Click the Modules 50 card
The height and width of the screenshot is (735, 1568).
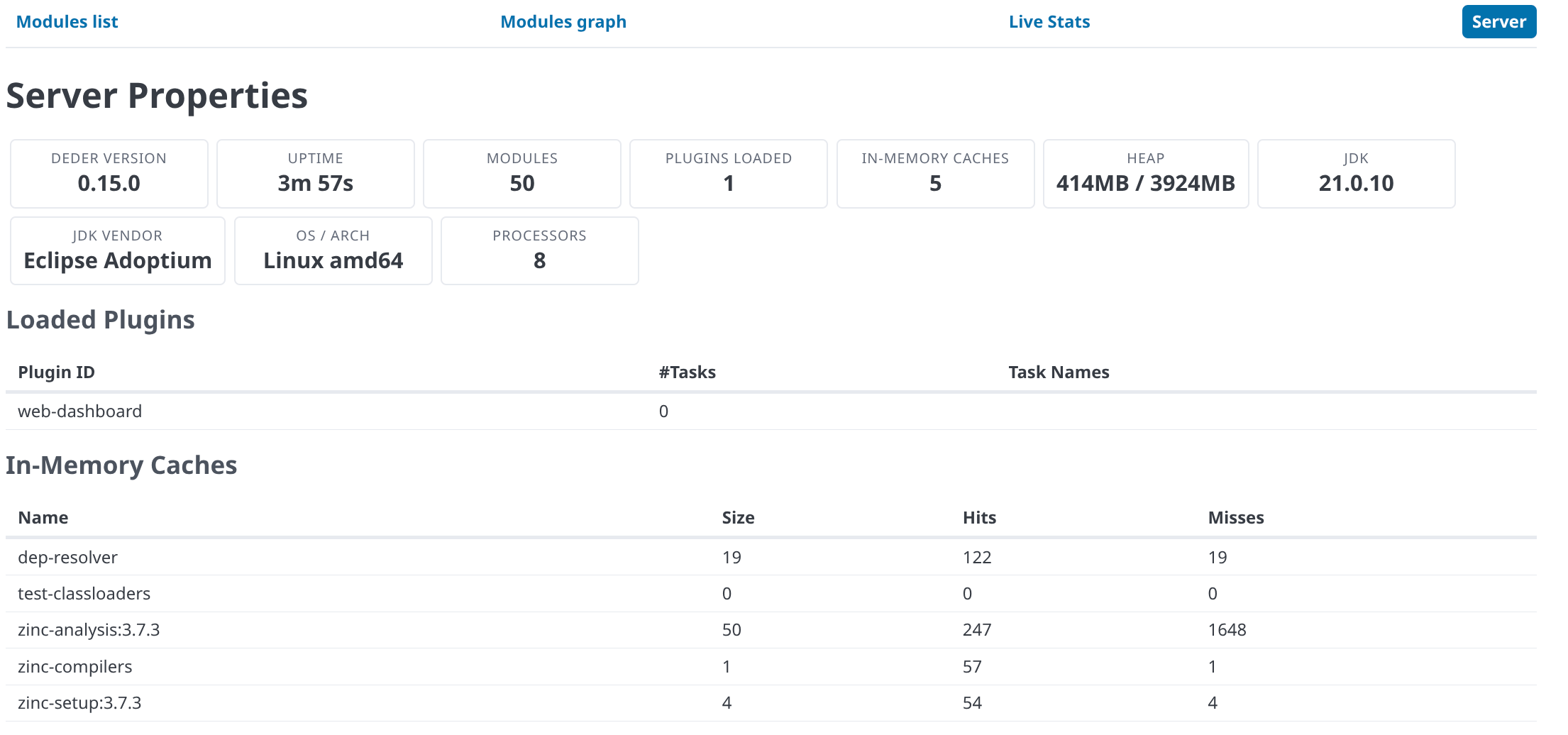pos(522,174)
